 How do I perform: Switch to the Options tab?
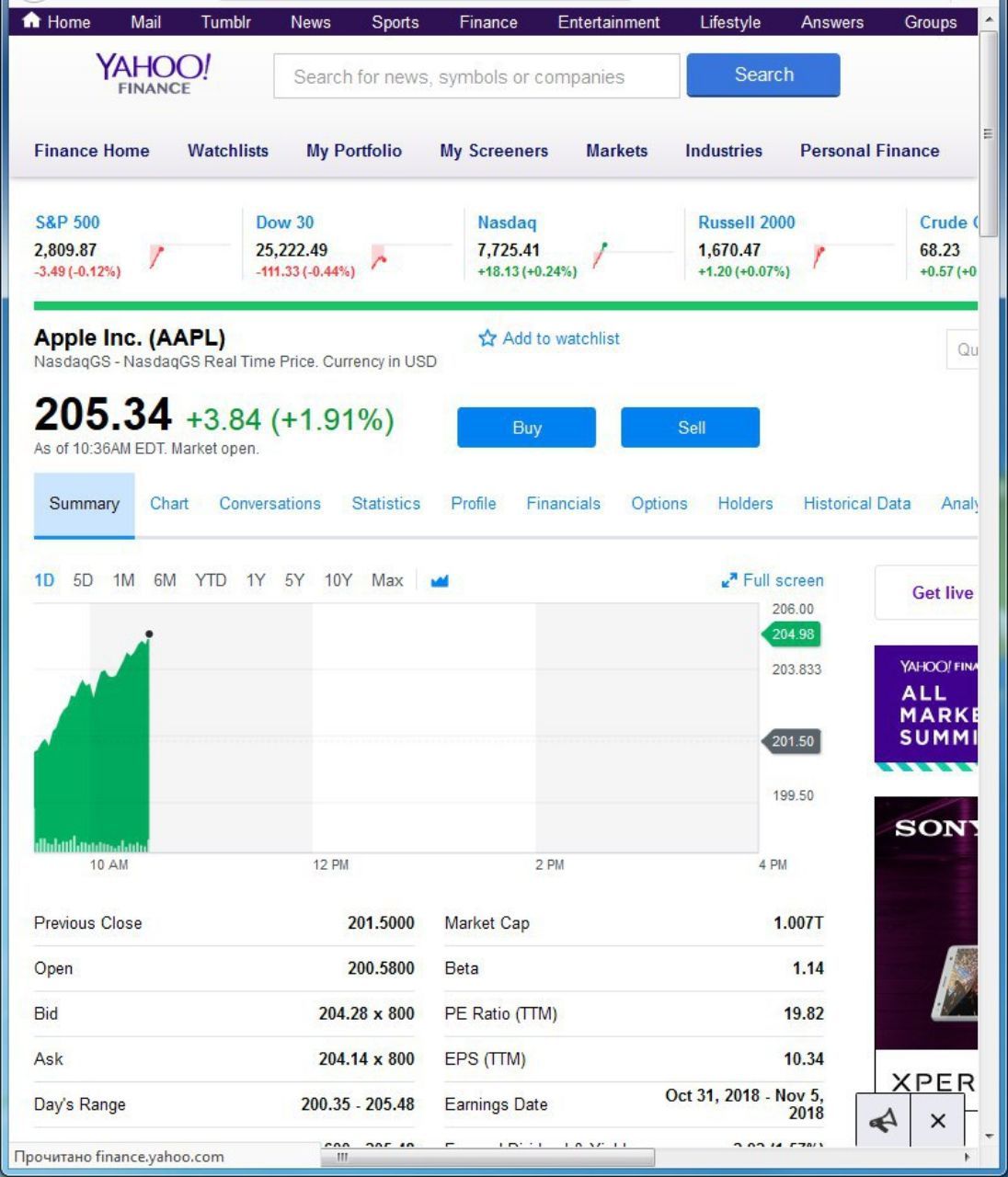pos(659,504)
